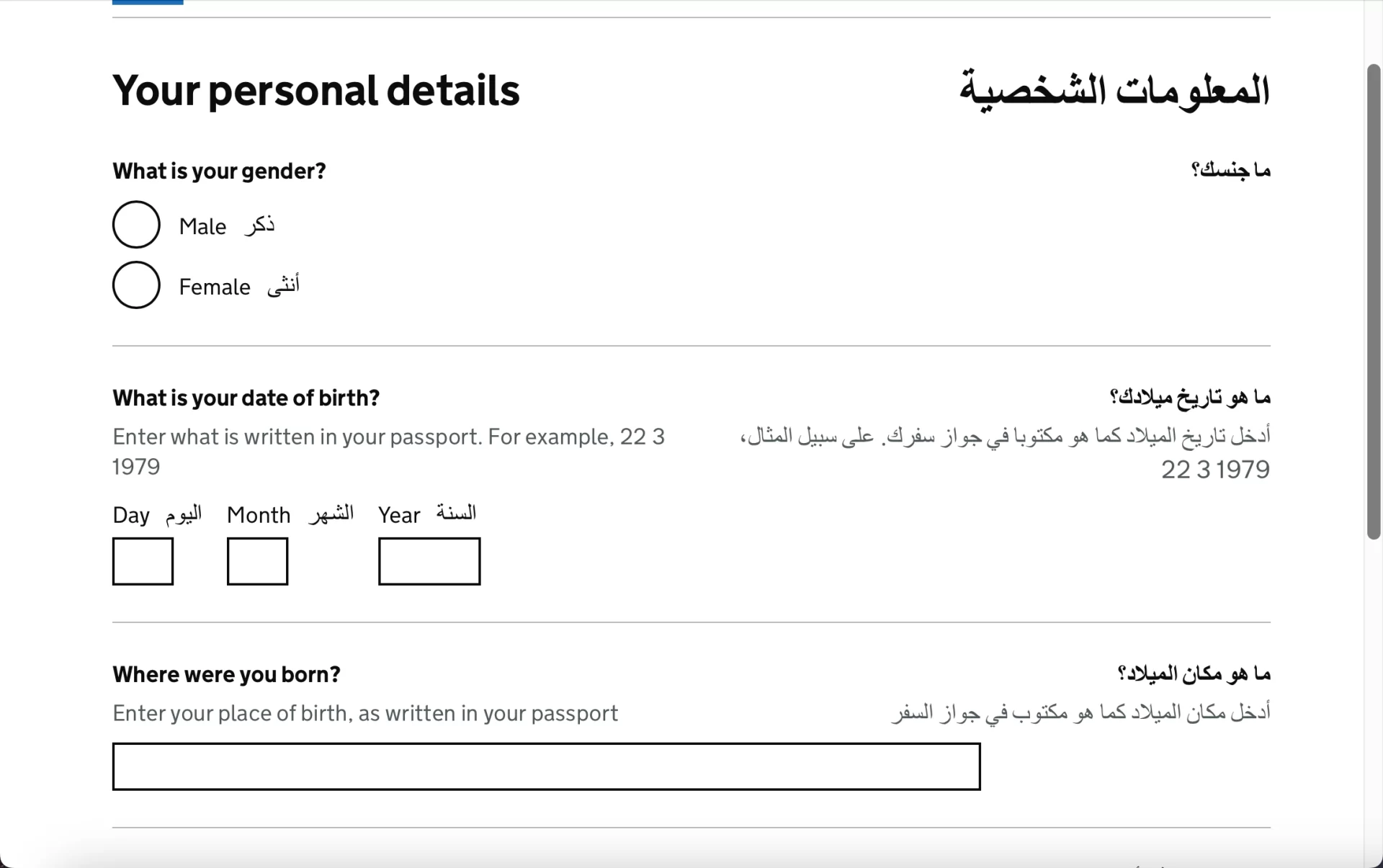Select Female gender radio button

click(136, 285)
